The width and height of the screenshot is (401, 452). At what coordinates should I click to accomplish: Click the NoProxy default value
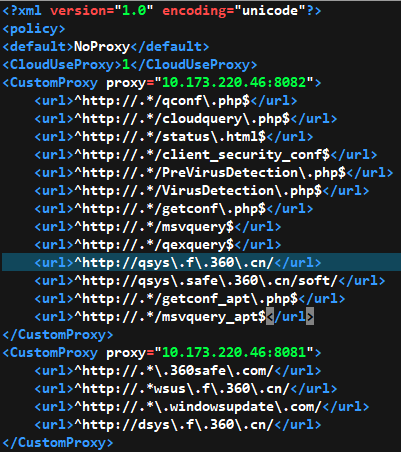tap(102, 47)
